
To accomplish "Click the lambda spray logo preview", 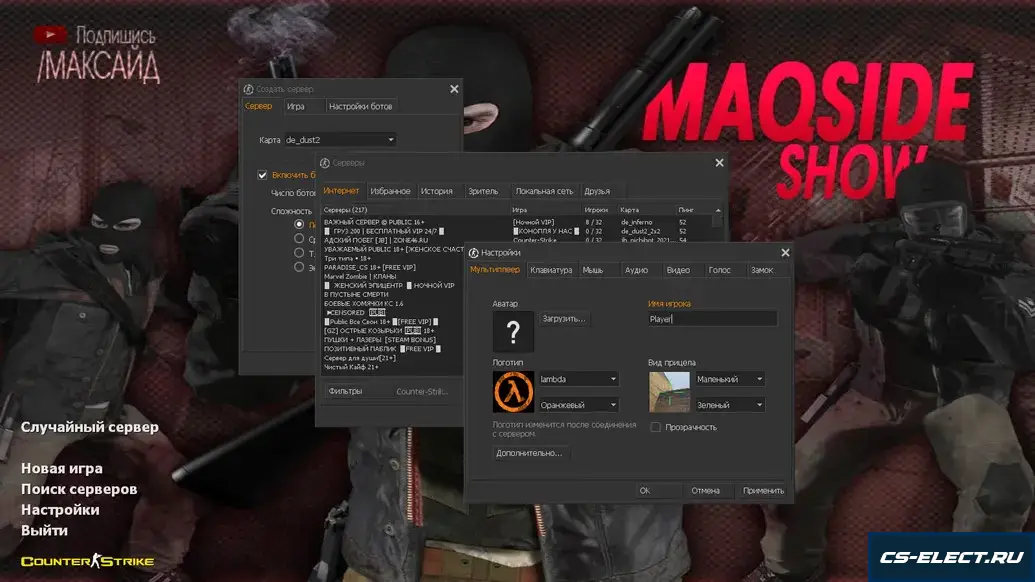I will [x=513, y=392].
